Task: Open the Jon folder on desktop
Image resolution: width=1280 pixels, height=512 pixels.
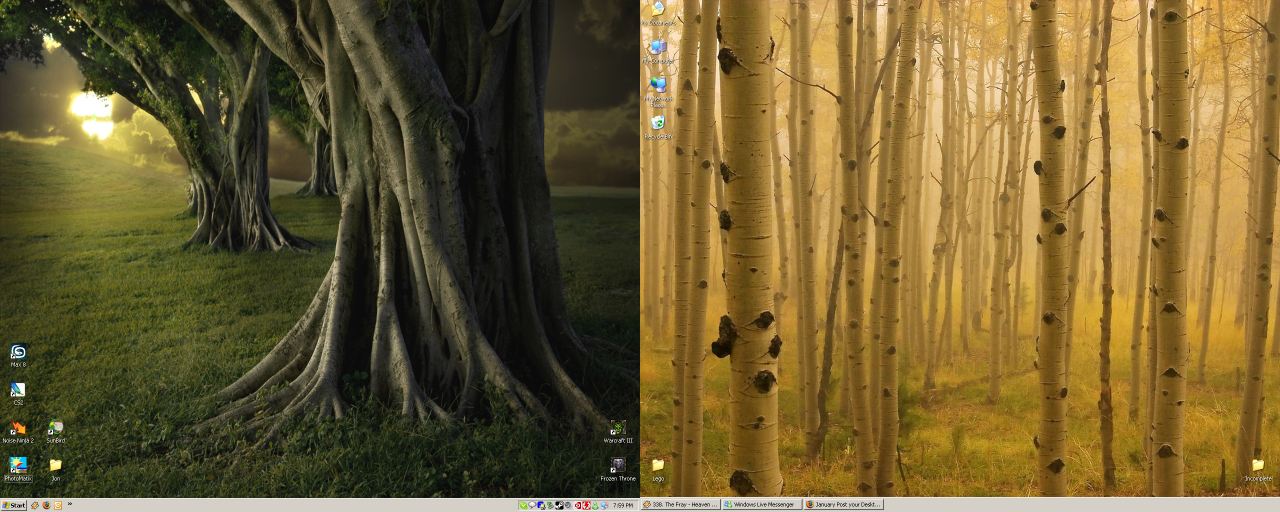Action: (56, 469)
